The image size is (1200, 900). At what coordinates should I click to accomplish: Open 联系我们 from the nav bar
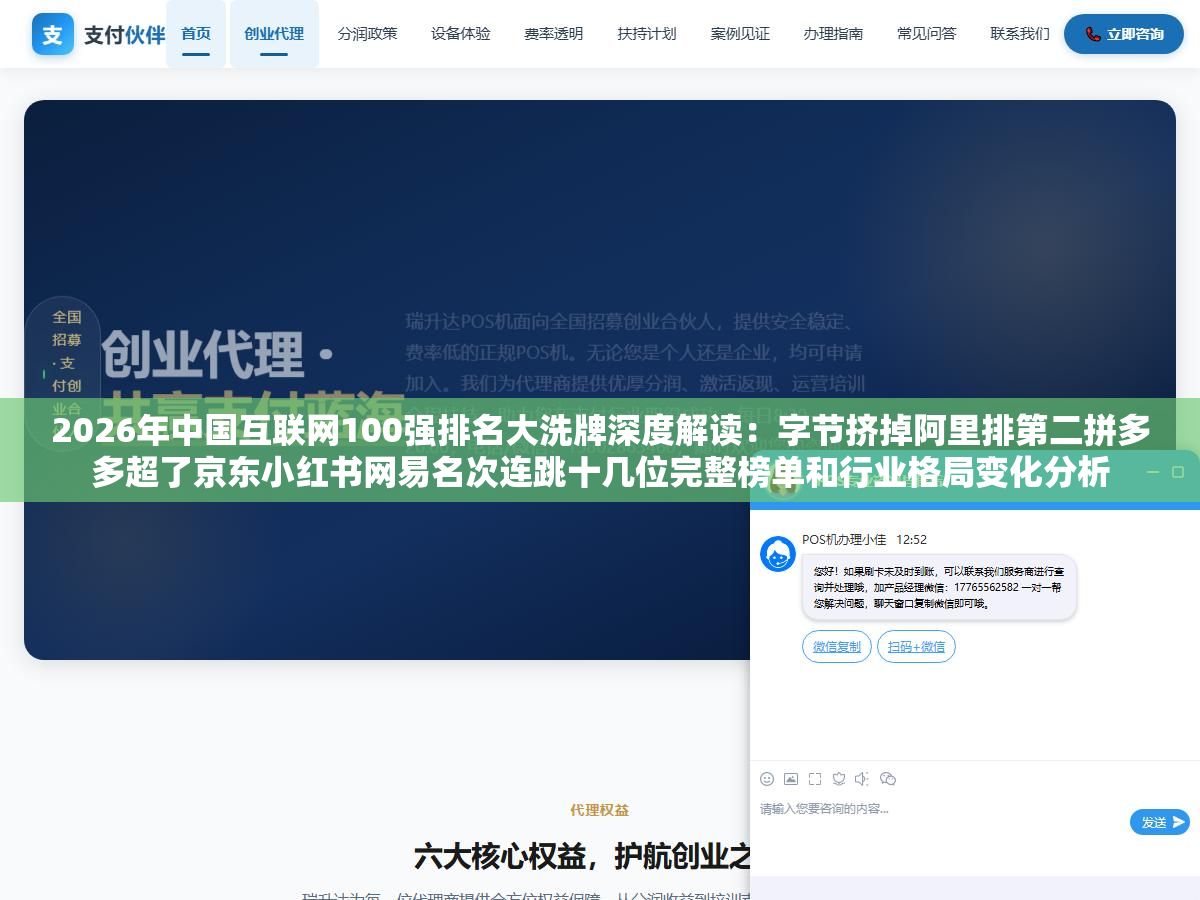(x=1020, y=34)
